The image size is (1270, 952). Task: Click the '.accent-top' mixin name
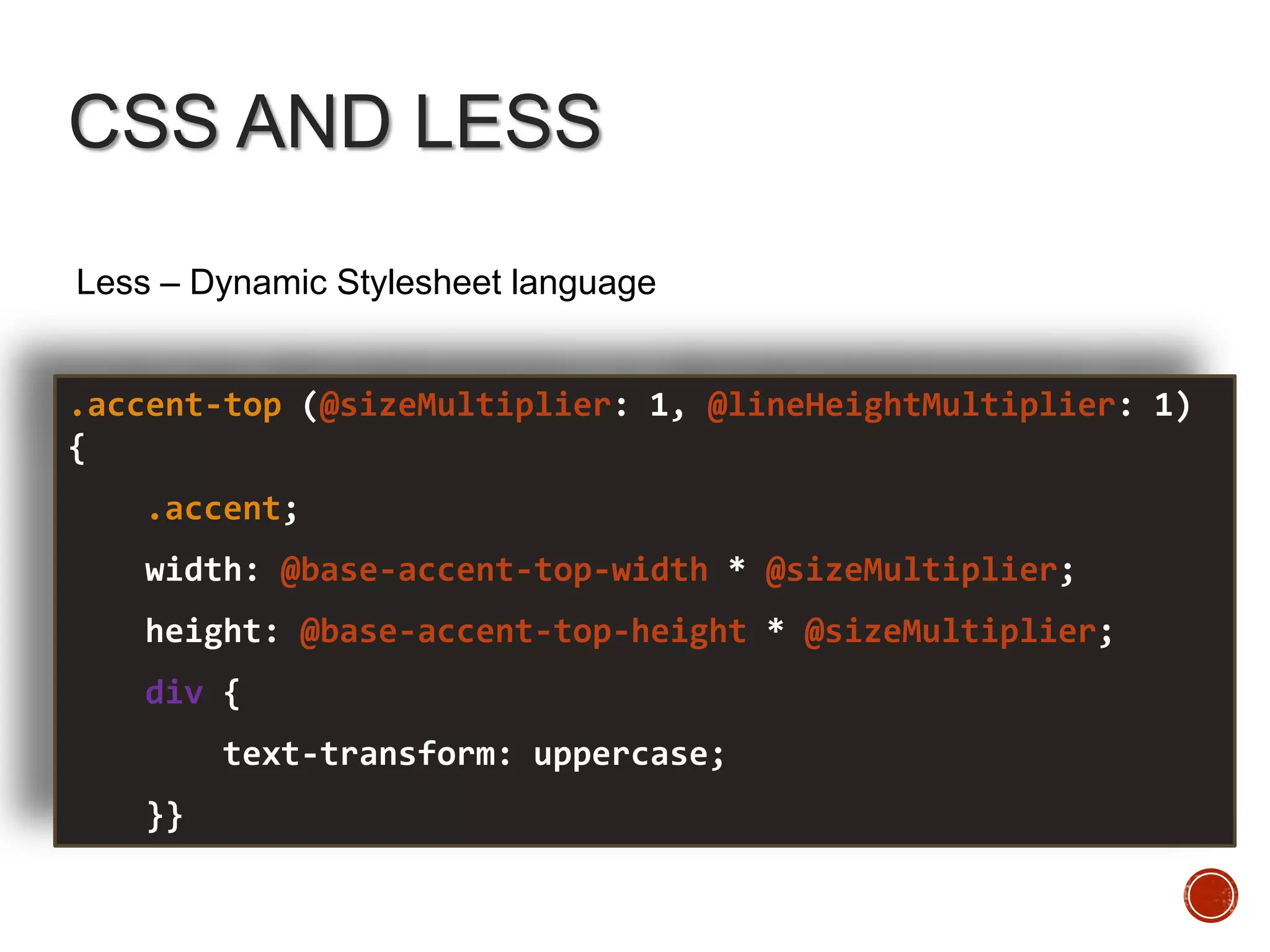coord(176,406)
